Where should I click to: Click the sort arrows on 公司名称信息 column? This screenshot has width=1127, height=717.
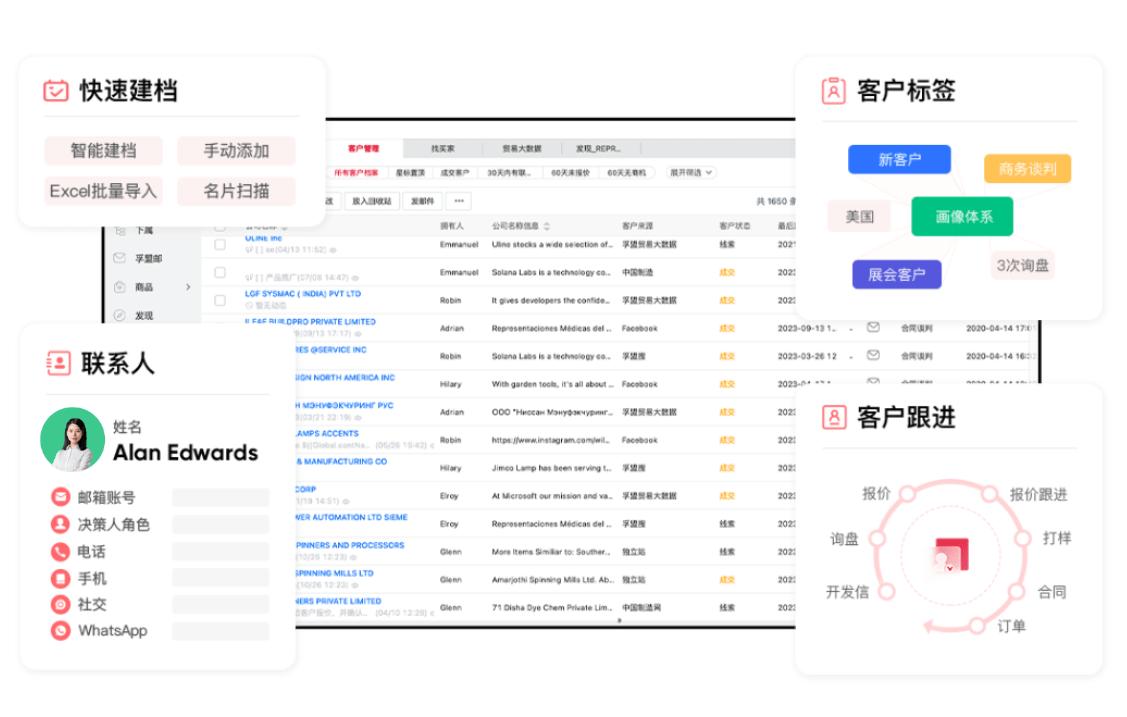(549, 224)
